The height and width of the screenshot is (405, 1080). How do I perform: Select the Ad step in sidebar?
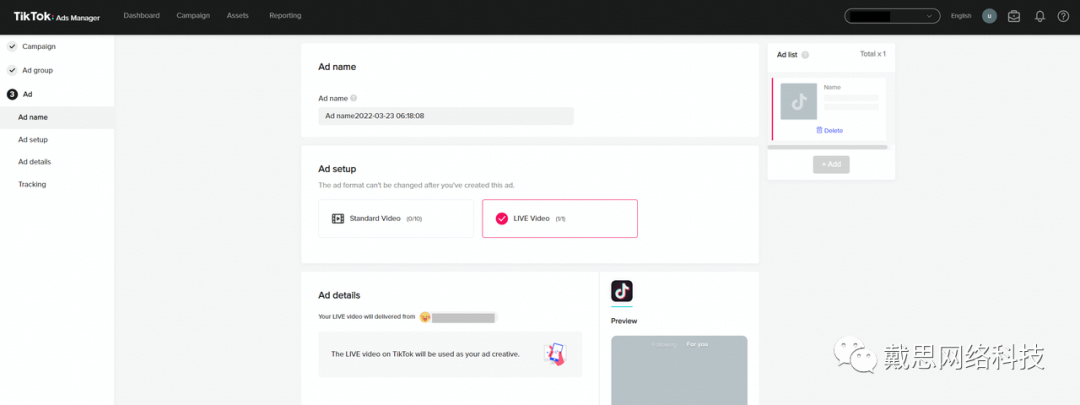pos(28,94)
